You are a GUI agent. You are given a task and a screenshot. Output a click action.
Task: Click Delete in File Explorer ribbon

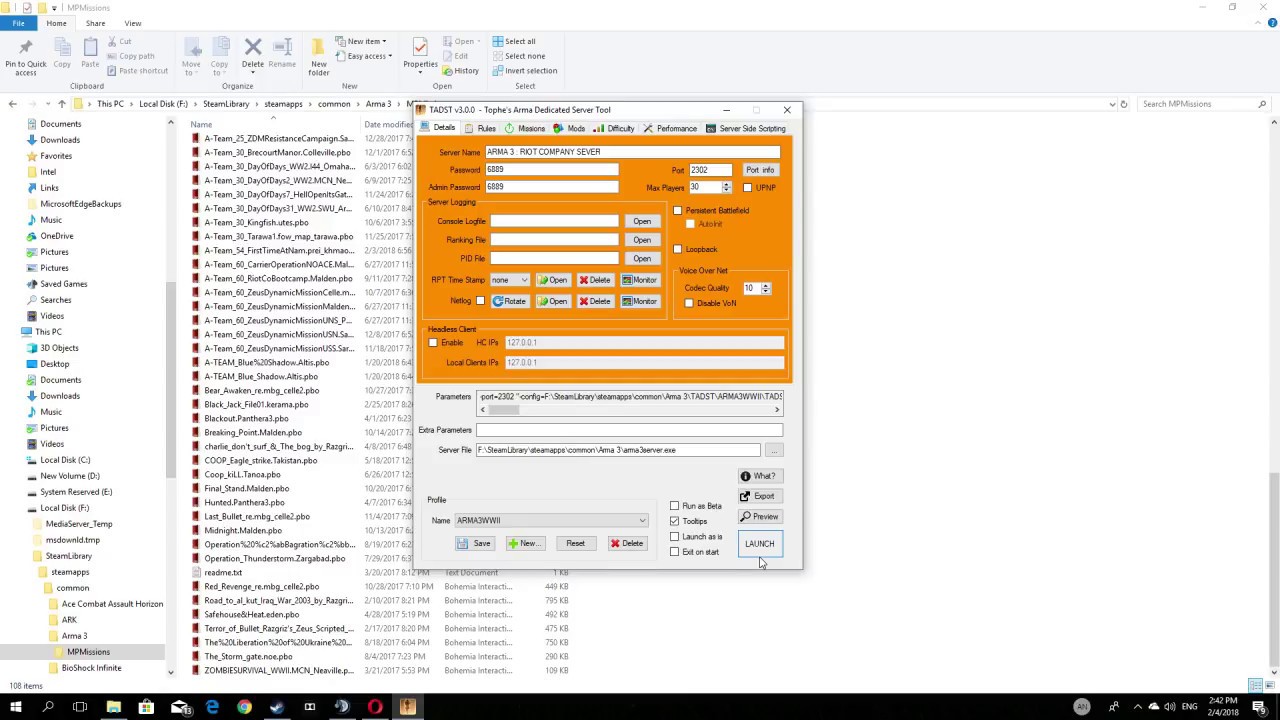click(253, 54)
